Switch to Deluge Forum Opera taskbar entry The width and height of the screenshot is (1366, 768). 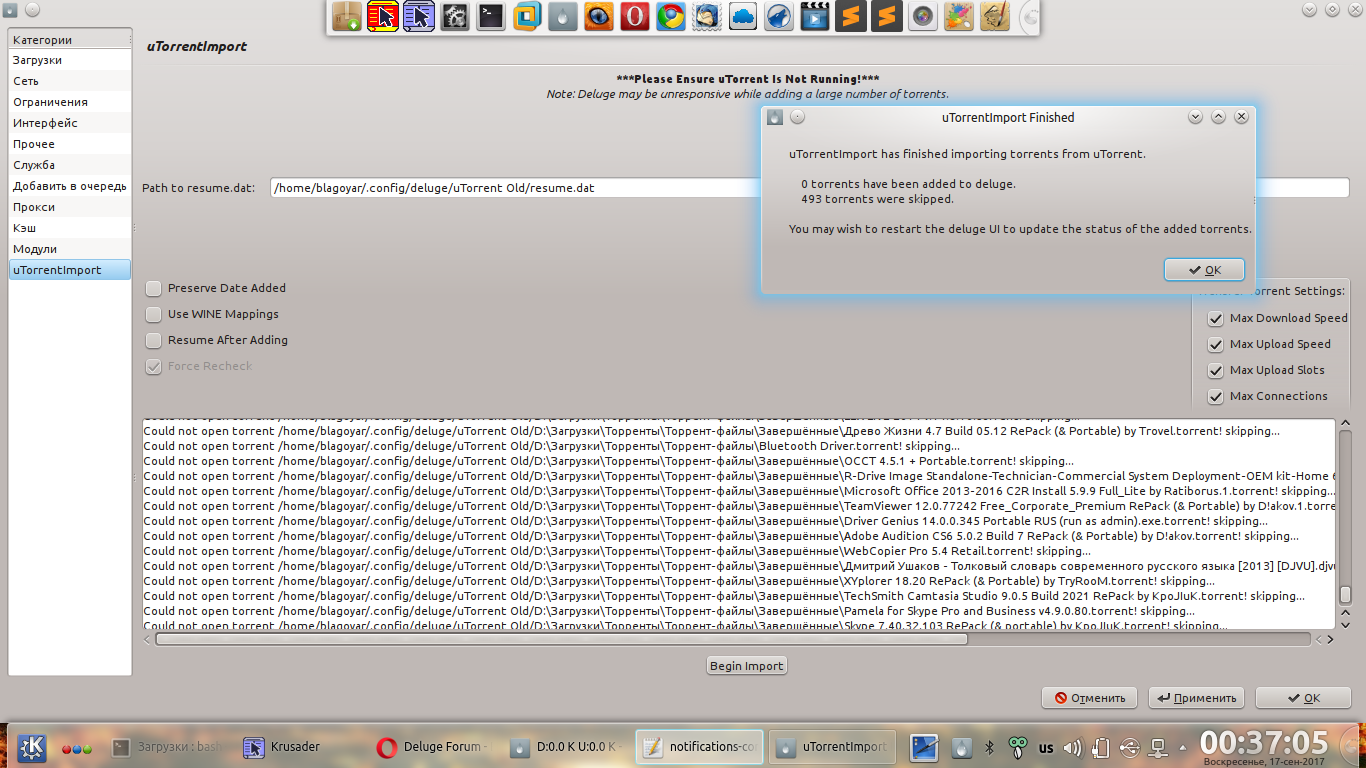[432, 747]
